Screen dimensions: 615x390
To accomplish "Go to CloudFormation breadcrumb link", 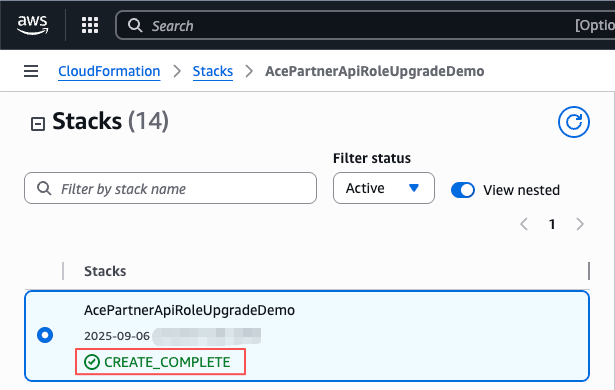I will [x=109, y=71].
